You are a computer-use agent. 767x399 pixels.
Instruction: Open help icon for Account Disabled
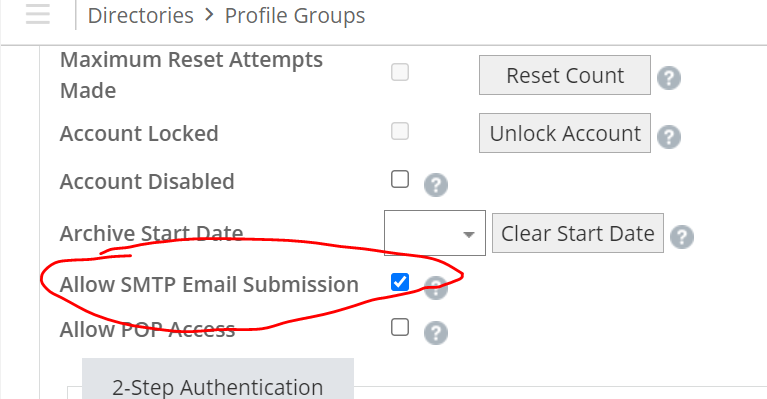click(436, 185)
